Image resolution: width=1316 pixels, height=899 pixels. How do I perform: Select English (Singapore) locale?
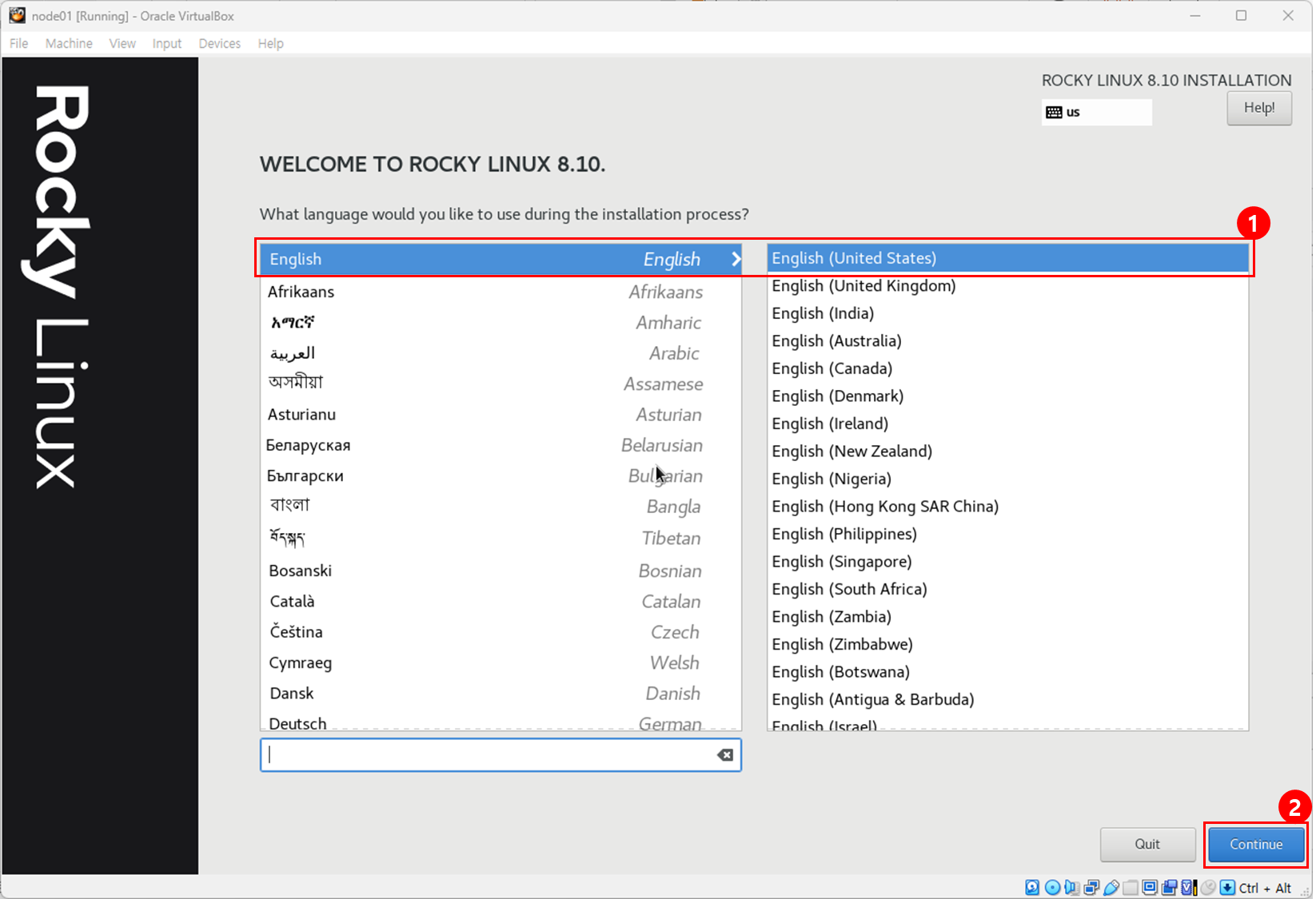click(x=1007, y=561)
